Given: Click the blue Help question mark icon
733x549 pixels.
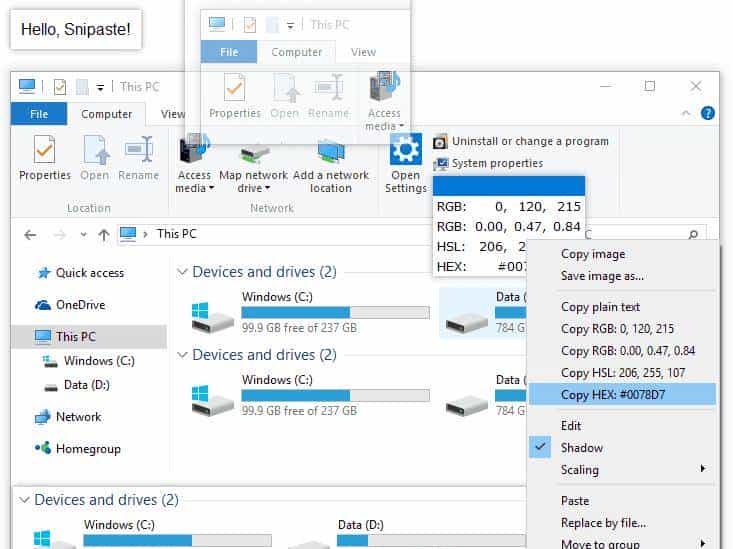Looking at the screenshot, I should click(x=708, y=114).
